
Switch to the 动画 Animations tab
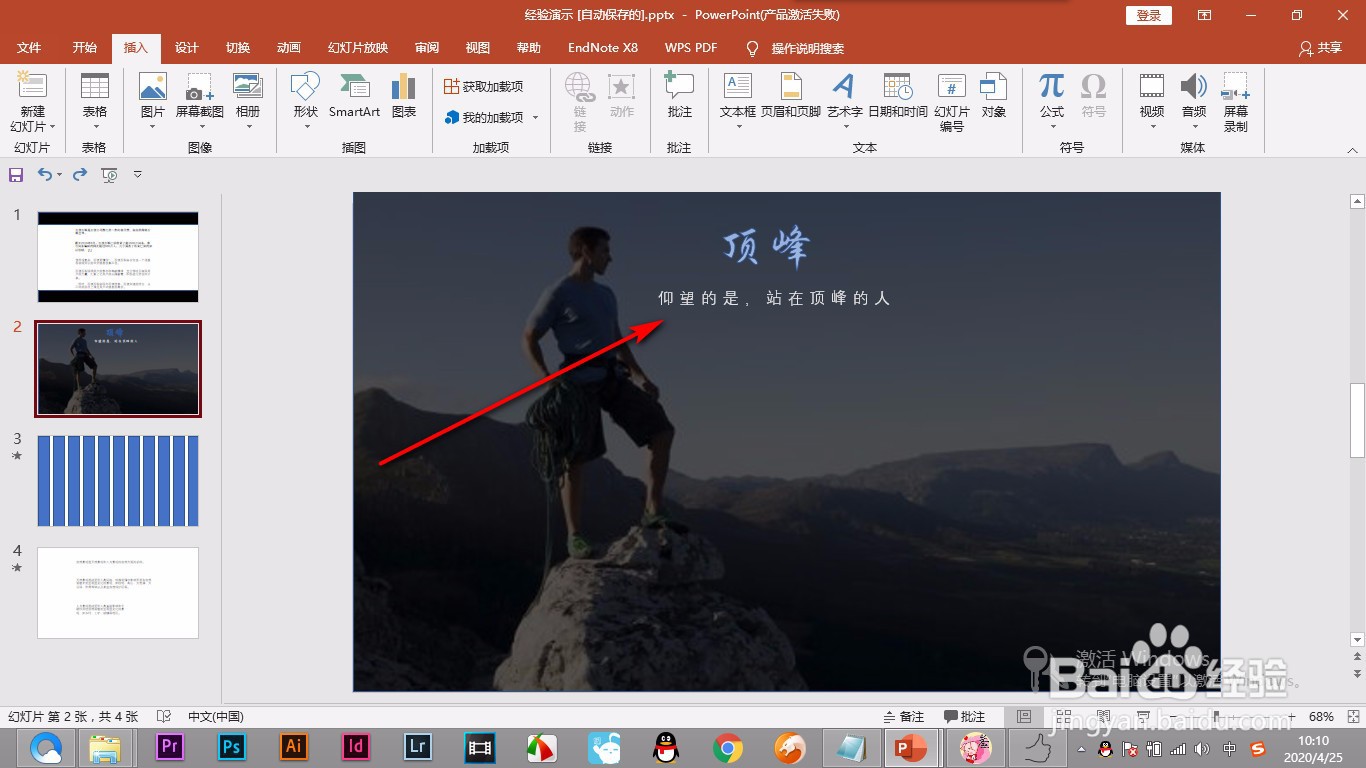click(289, 48)
